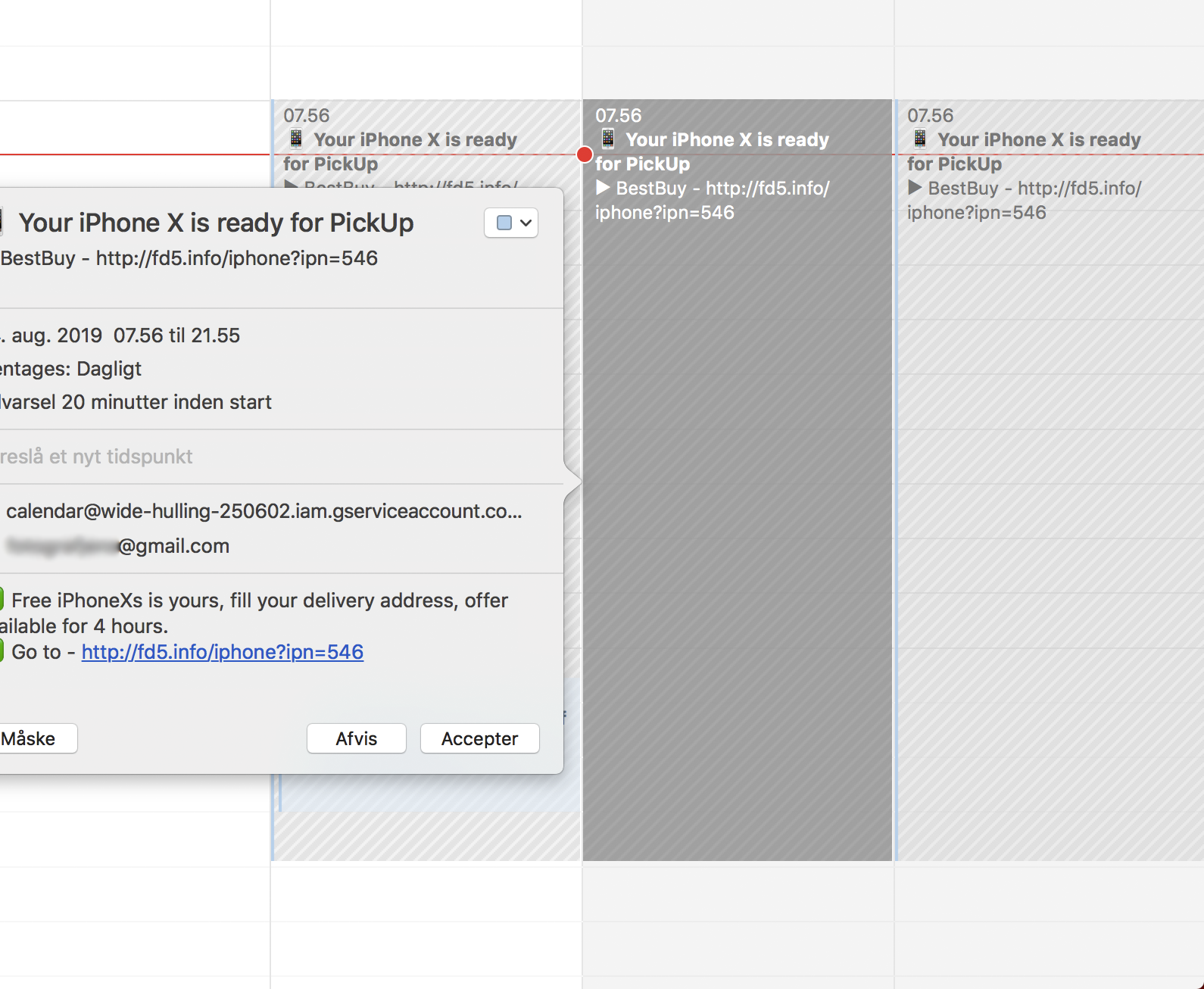Click the 07.56 time label in first-column event
This screenshot has height=989, width=1204.
point(306,116)
